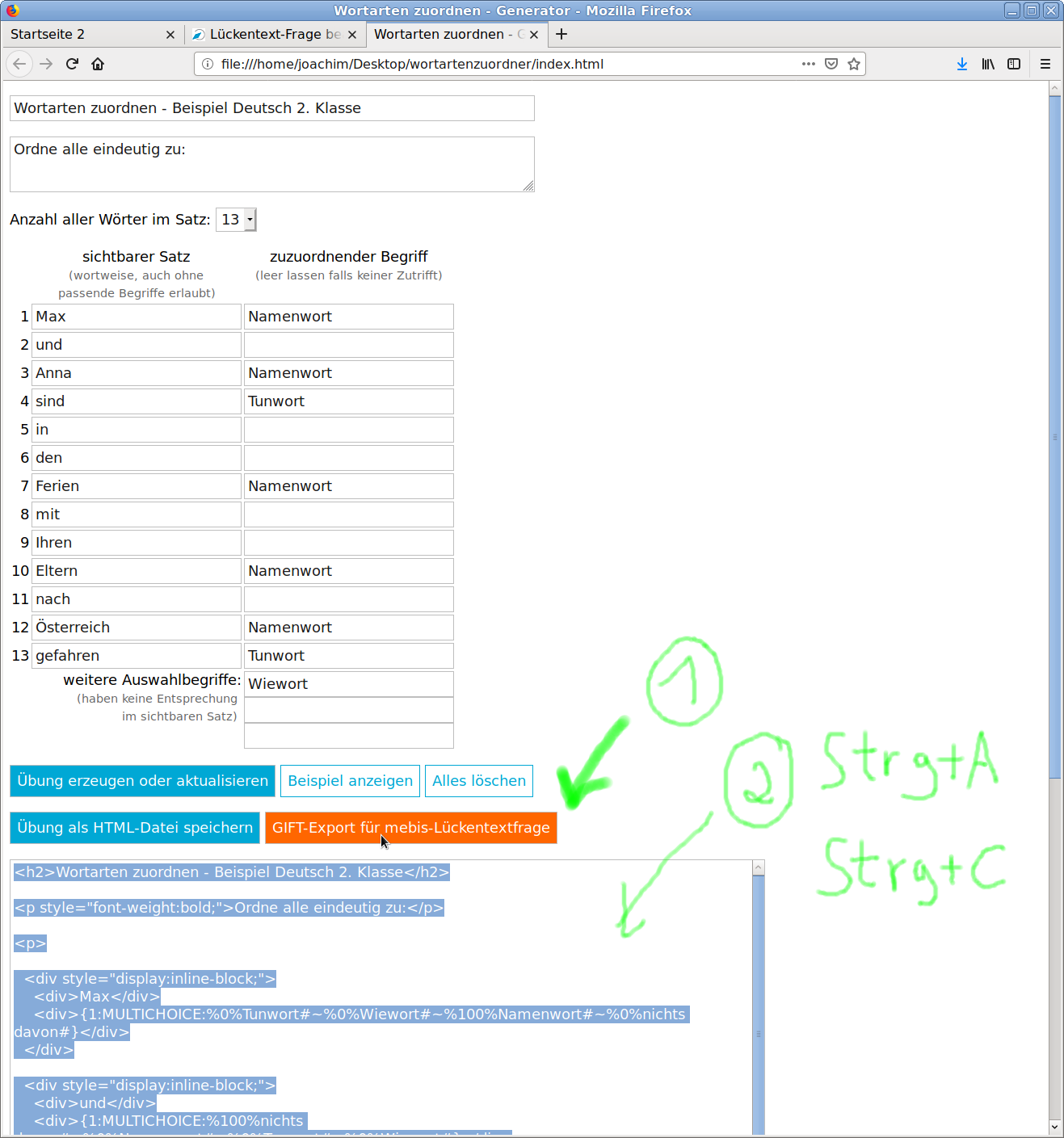Open the Firefox downloads panel
The image size is (1064, 1138).
pos(961,64)
